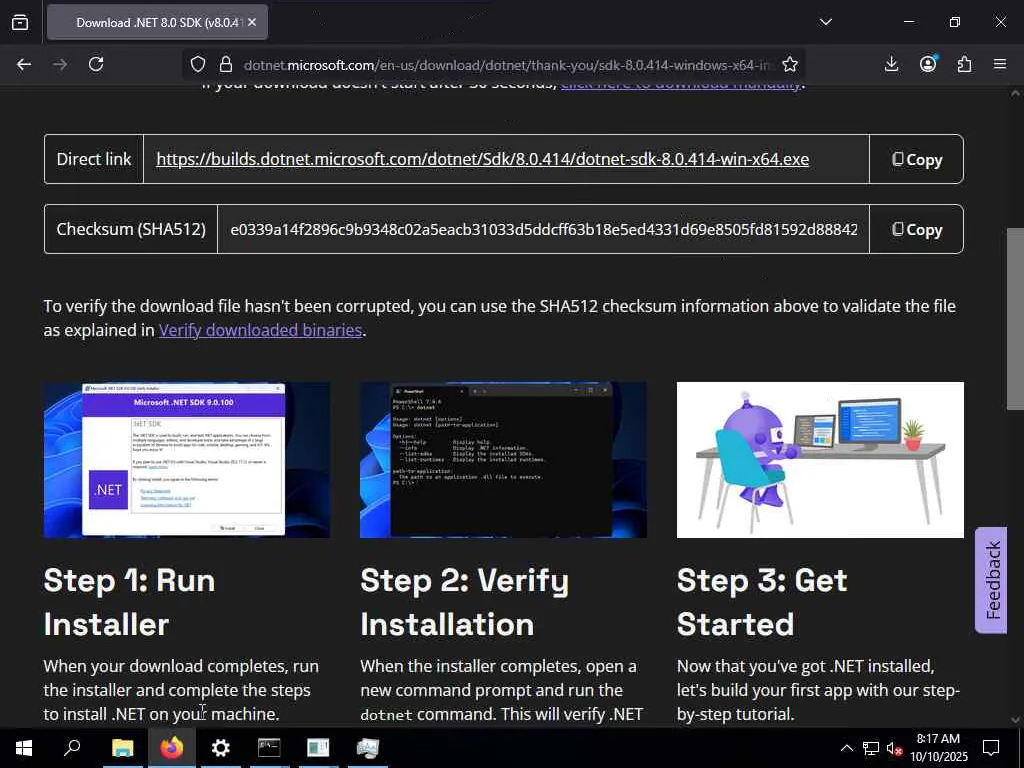Viewport: 1024px width, 768px height.
Task: Open the direct link to dotnet-sdk-8.0.414-win-x64.exe
Action: tap(482, 159)
